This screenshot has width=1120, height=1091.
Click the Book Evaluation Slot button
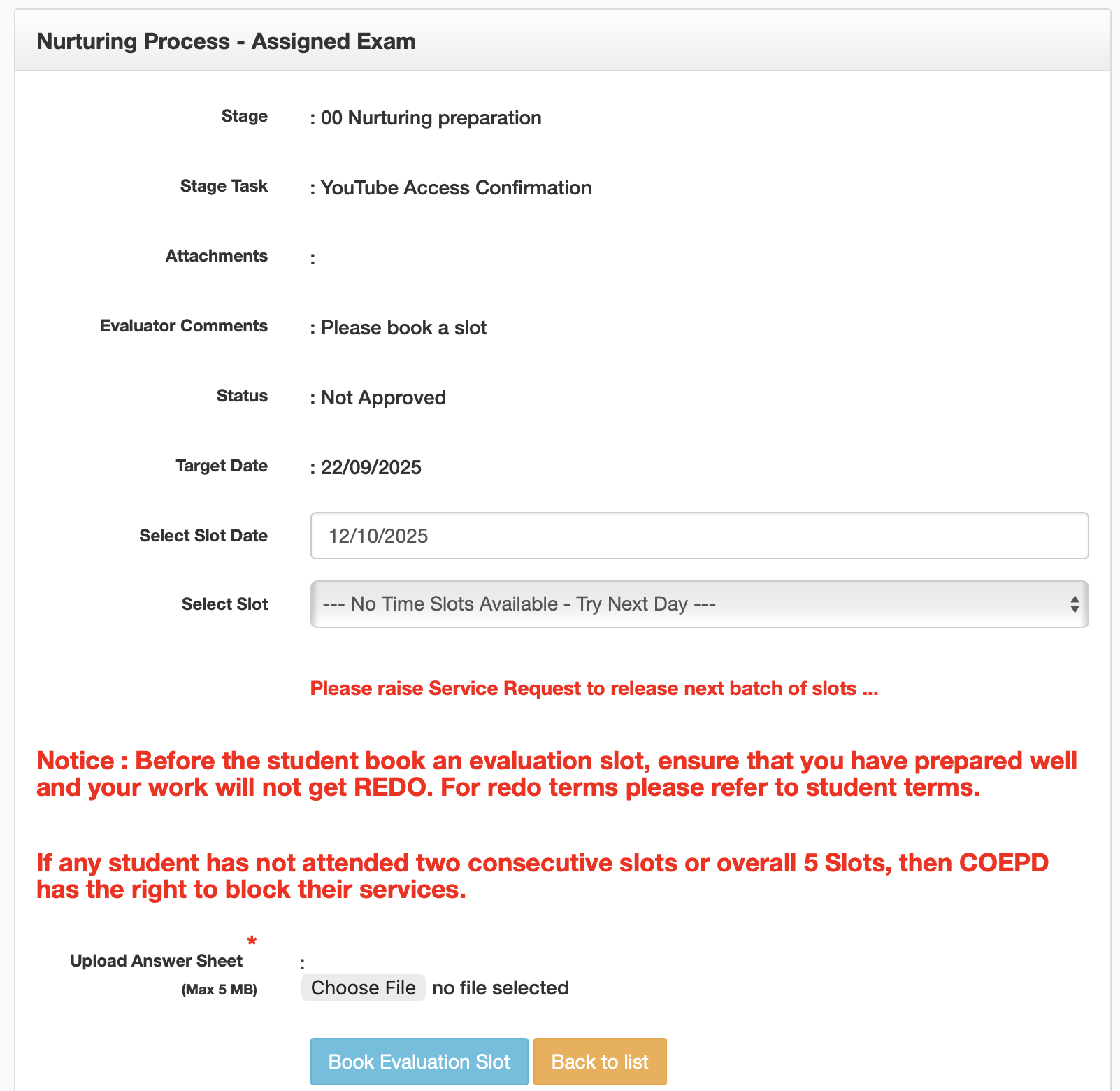tap(419, 1062)
